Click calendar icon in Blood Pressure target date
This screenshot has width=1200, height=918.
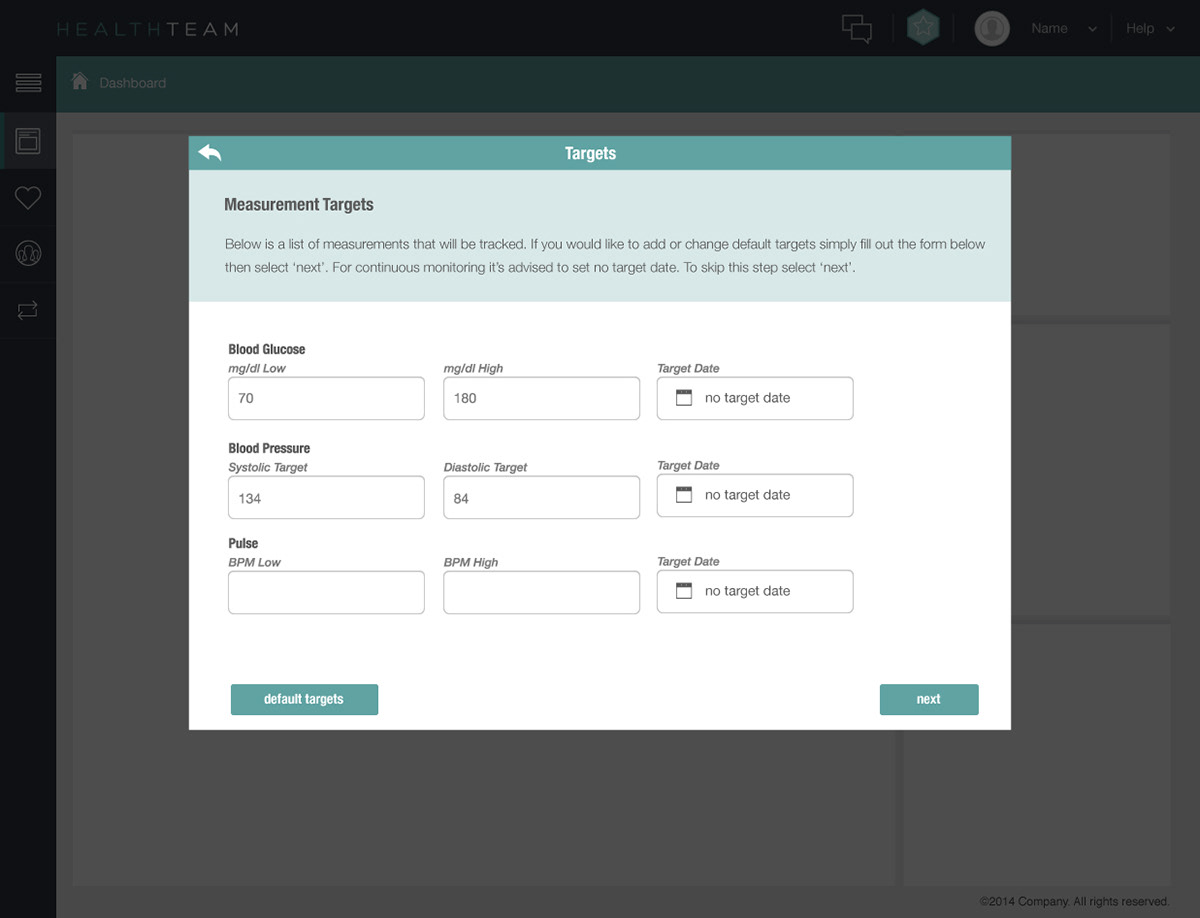pyautogui.click(x=684, y=495)
